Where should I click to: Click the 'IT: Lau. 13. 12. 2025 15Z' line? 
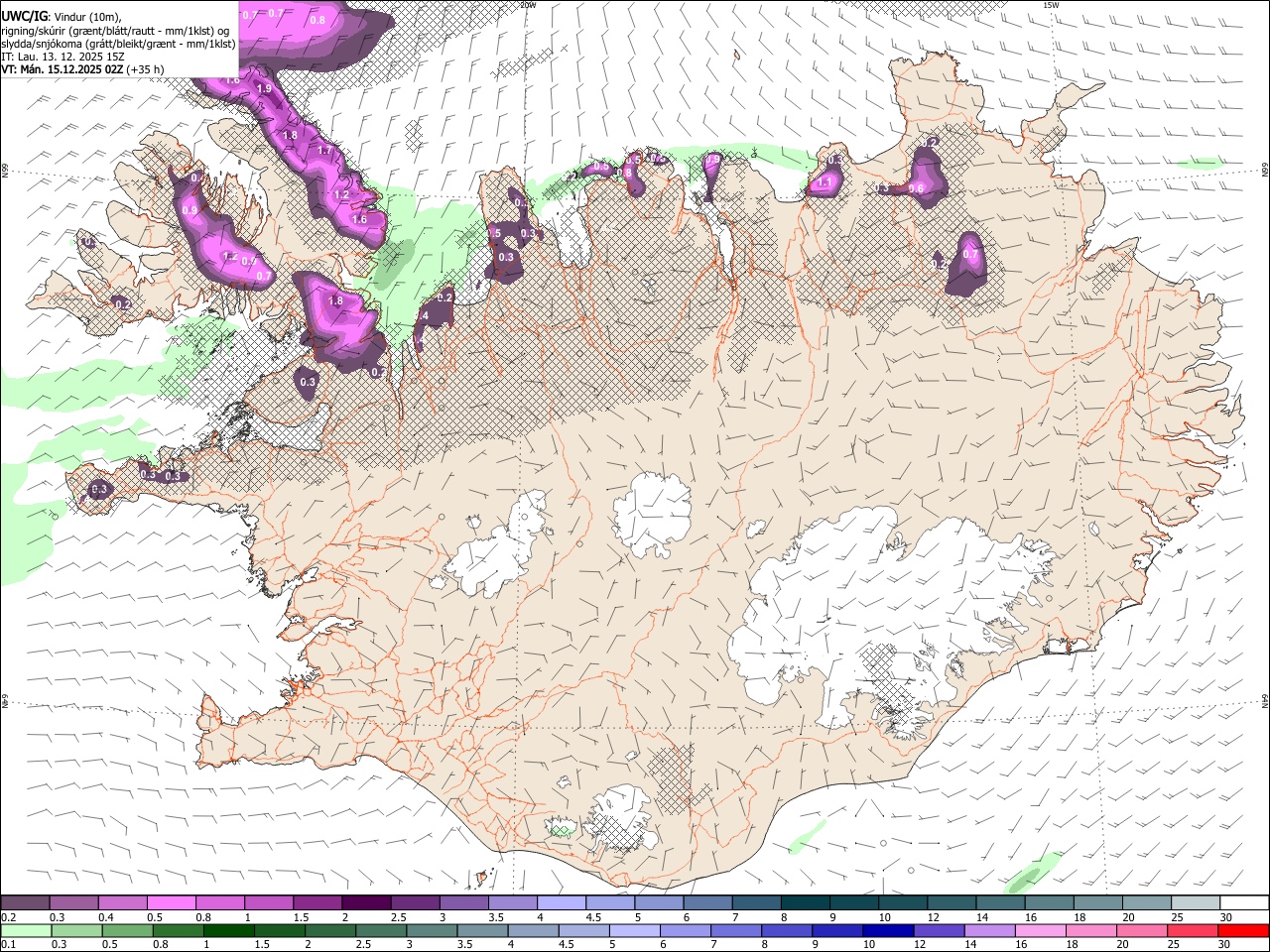63,57
